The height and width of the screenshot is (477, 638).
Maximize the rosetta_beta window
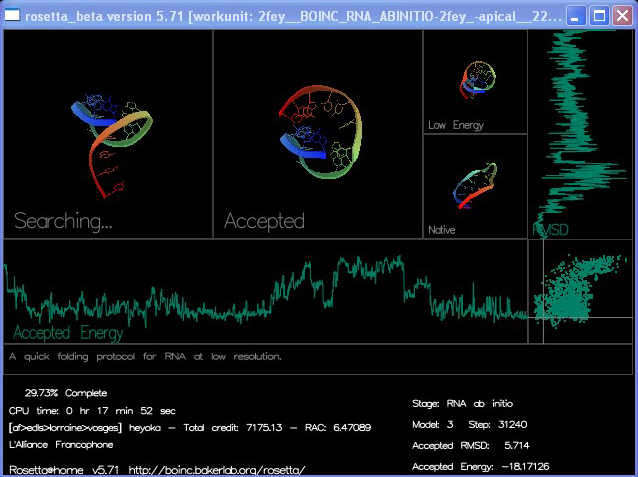(599, 15)
